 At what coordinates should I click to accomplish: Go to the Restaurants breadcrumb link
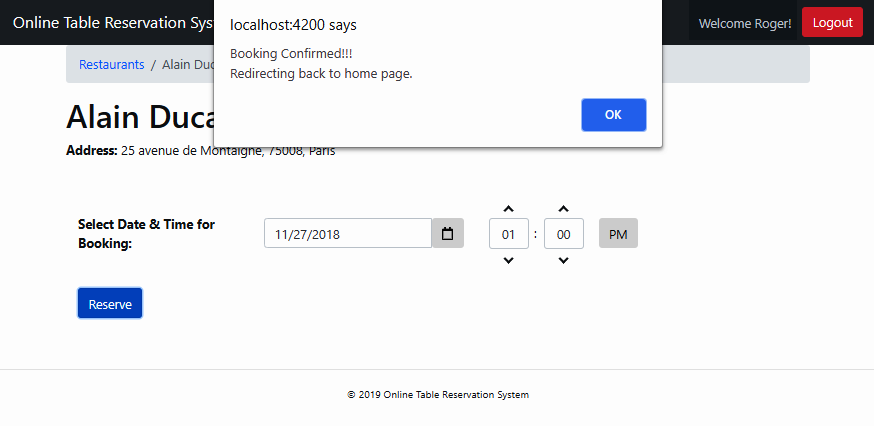(x=112, y=64)
